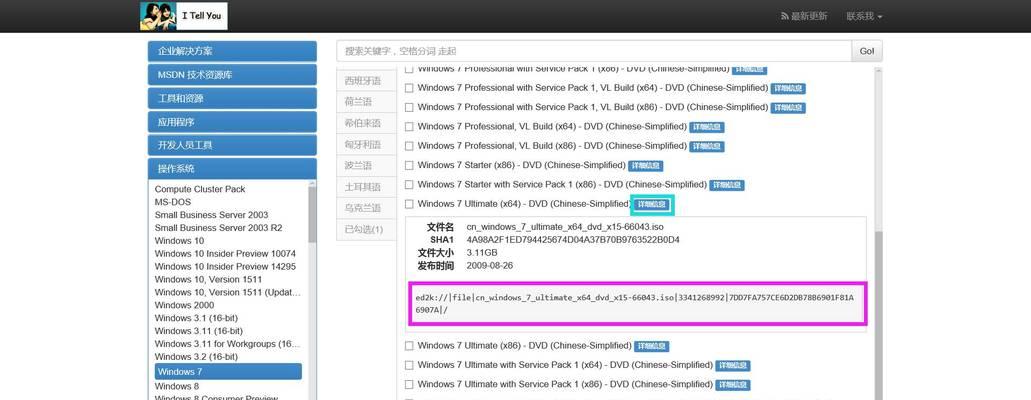Screen dimensions: 1031x400
Task: Select the highlighted Windows 7 entry
Action: point(228,372)
